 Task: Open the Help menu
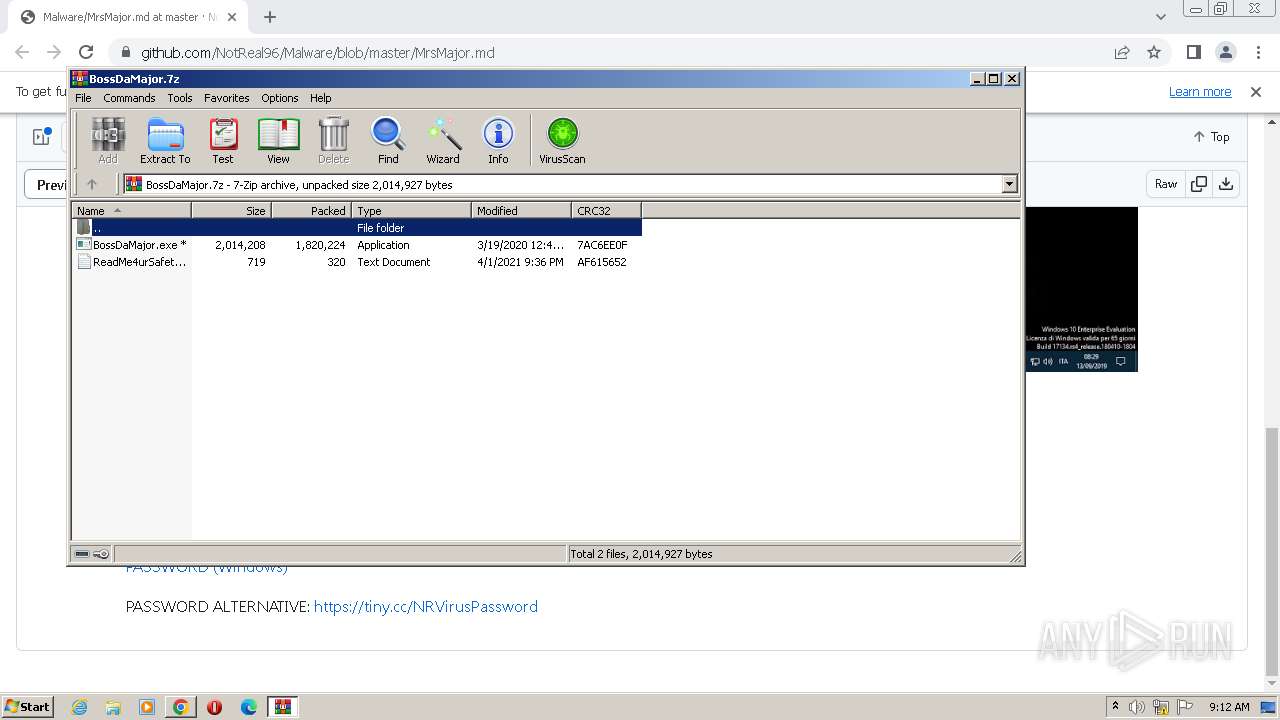[x=321, y=98]
